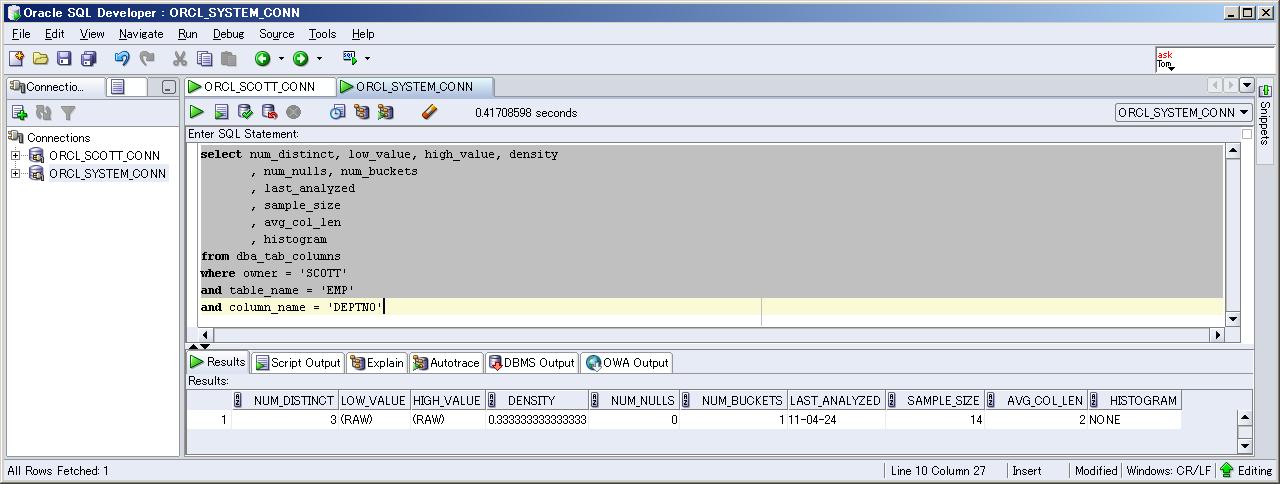
Task: Click the Execute Statement green arrow
Action: (197, 112)
